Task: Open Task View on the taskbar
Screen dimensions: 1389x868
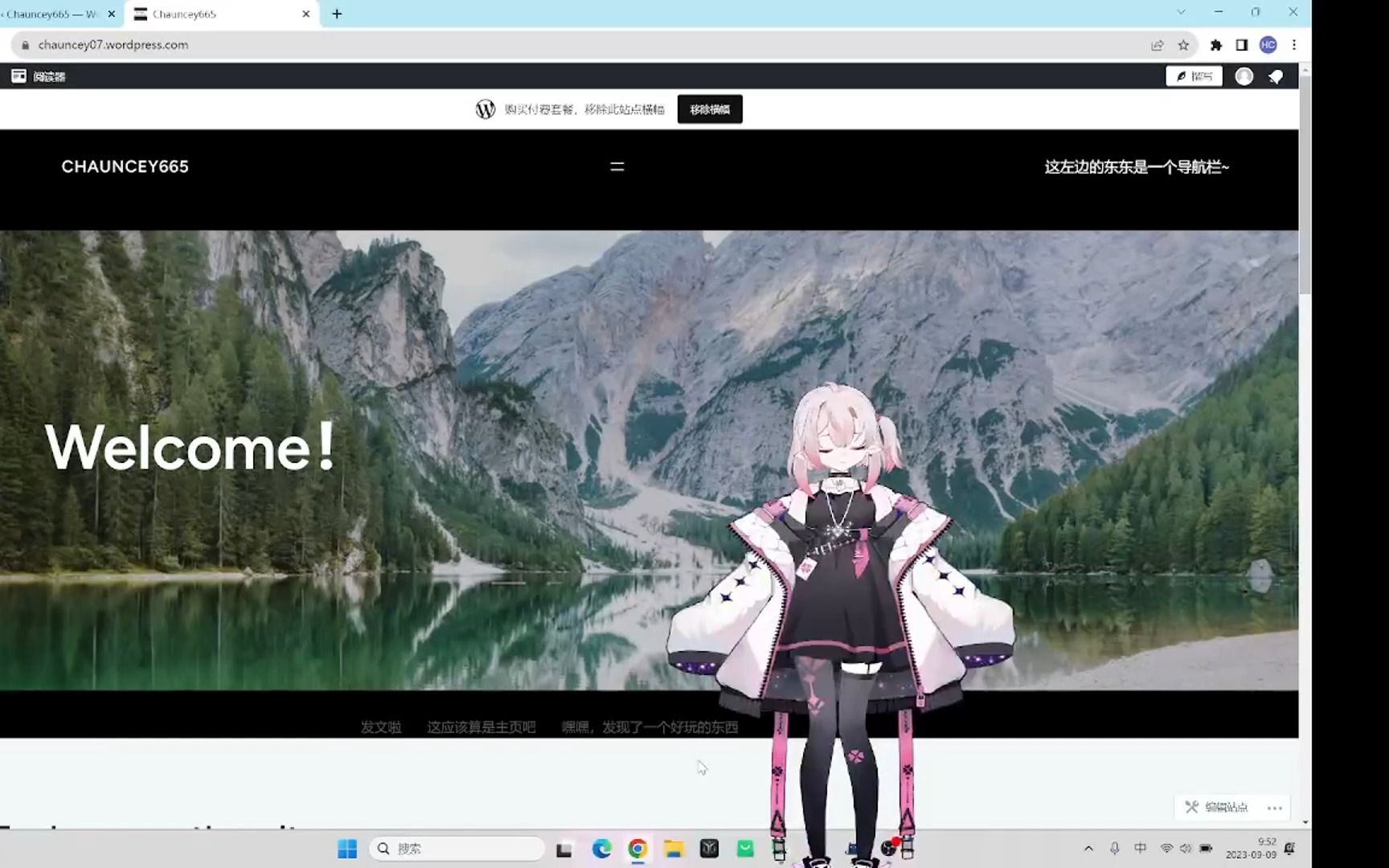Action: click(564, 849)
